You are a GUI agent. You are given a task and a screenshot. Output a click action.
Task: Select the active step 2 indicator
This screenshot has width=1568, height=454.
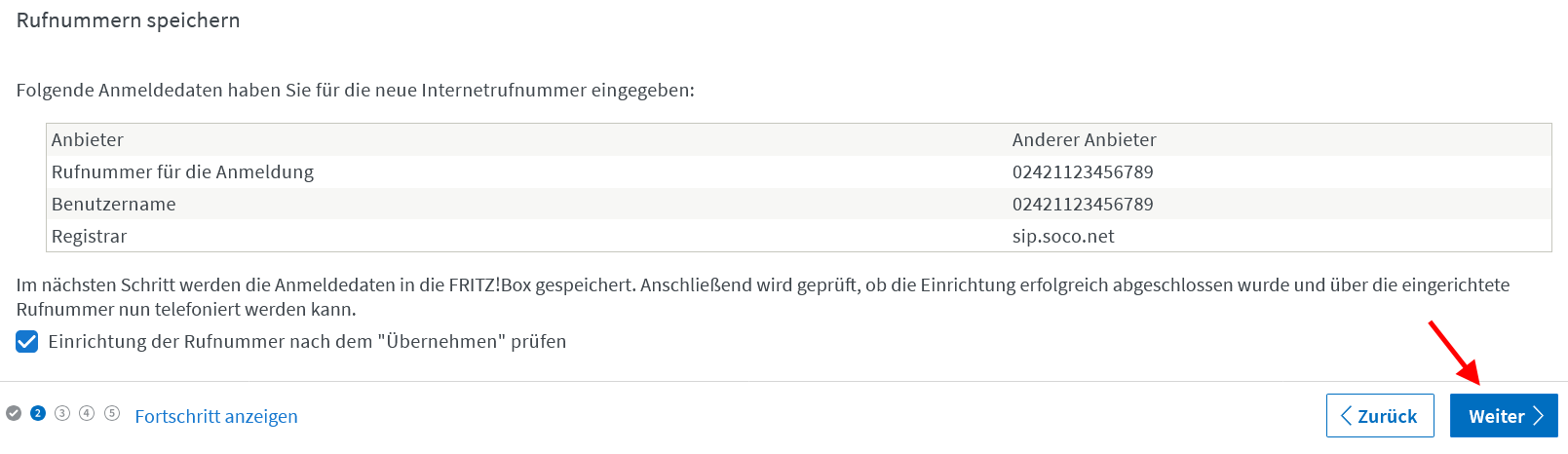pos(38,413)
